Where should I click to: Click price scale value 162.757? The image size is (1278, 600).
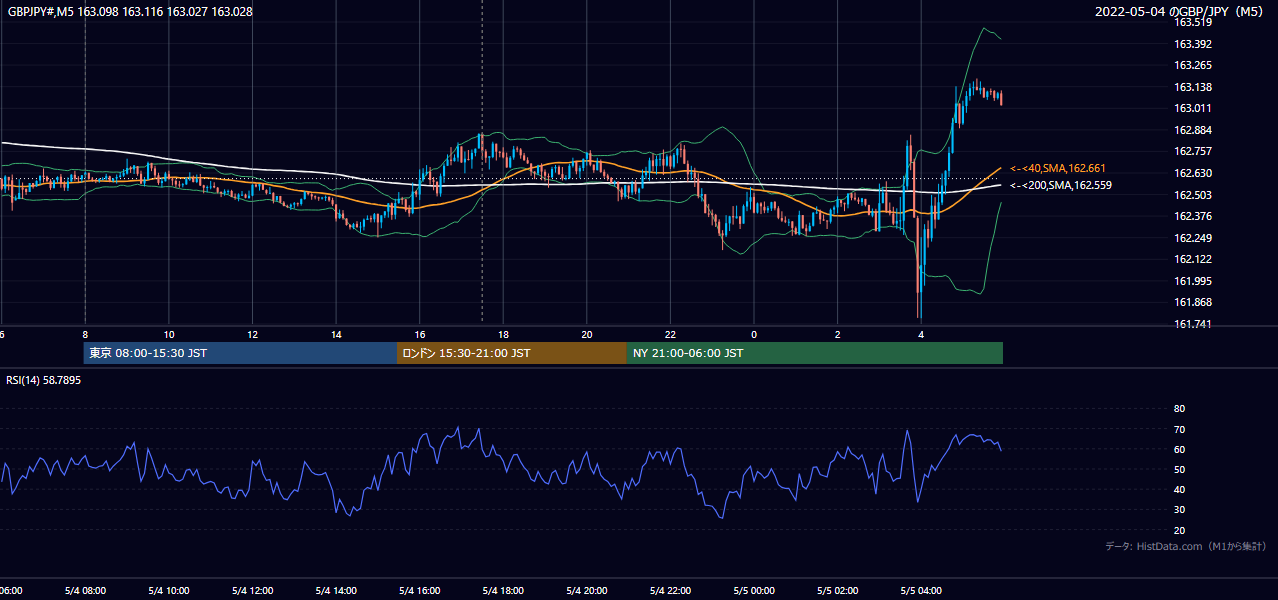(x=1192, y=151)
